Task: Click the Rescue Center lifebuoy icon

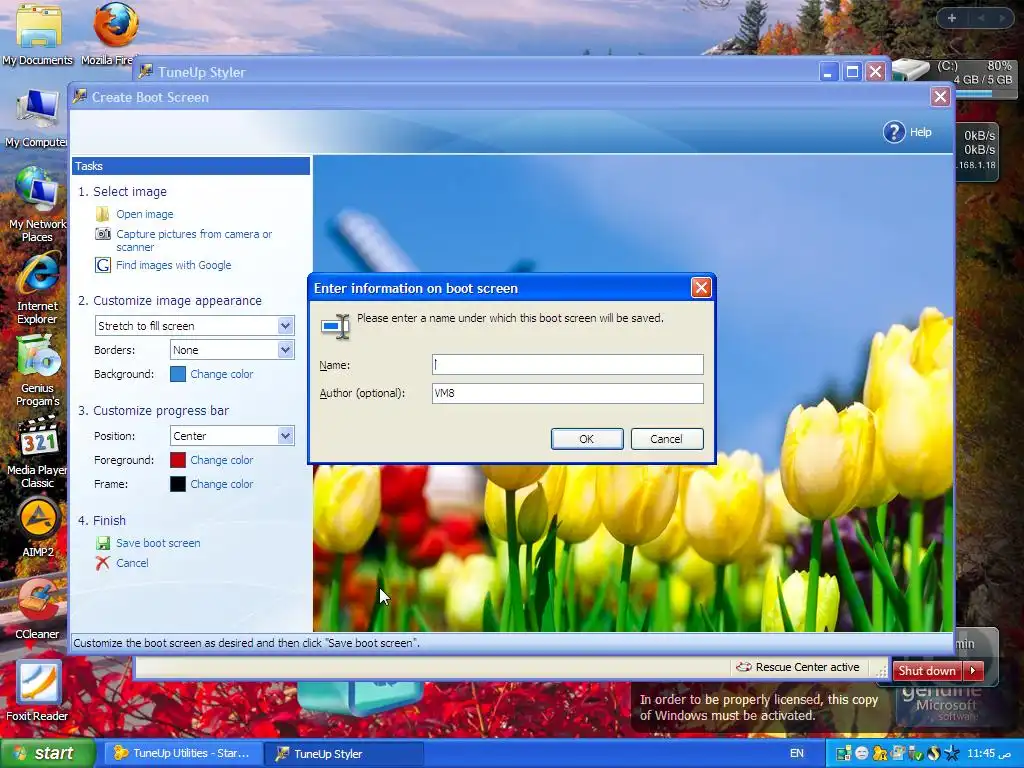Action: pos(744,667)
